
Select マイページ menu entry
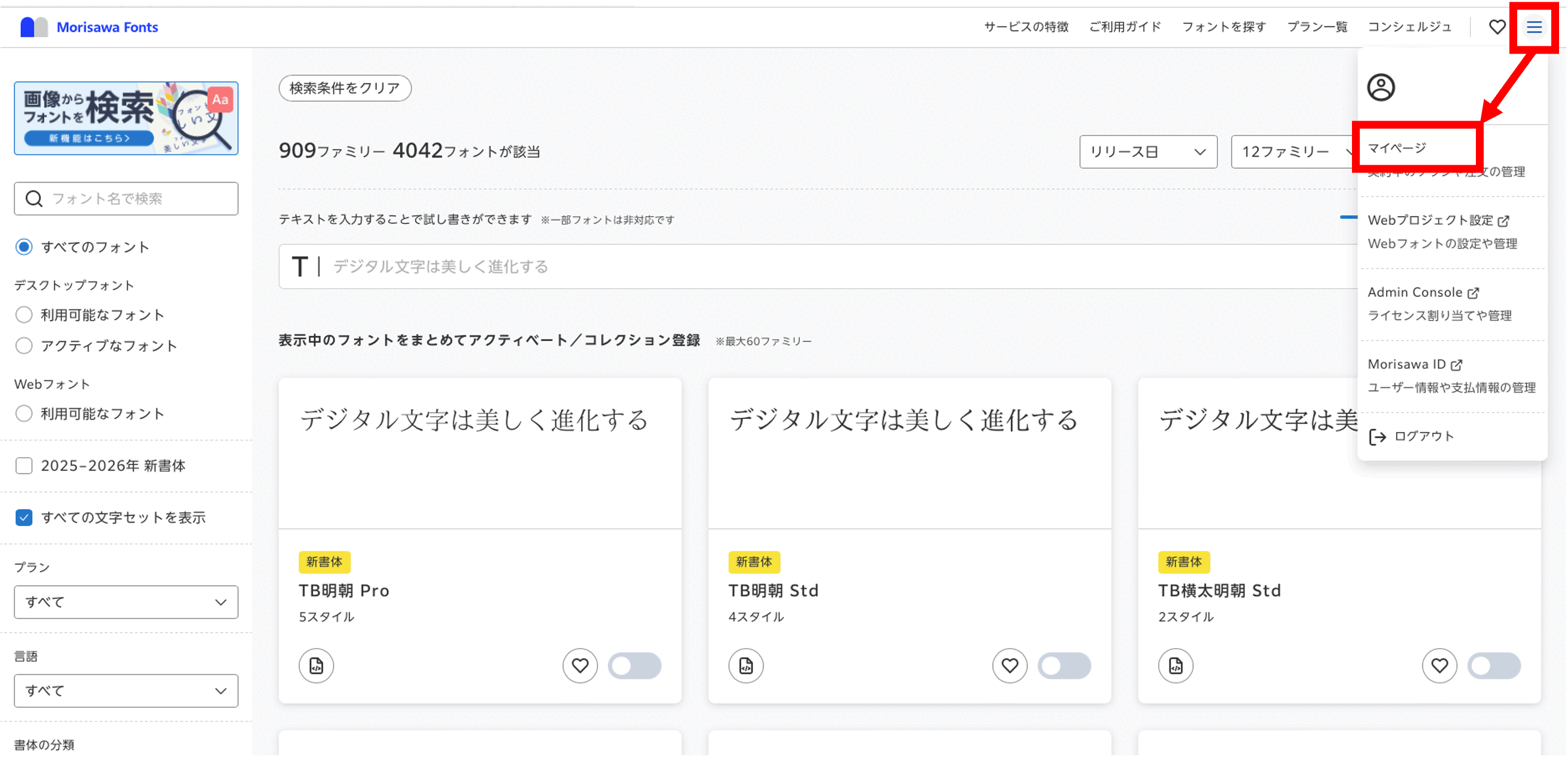point(1397,148)
